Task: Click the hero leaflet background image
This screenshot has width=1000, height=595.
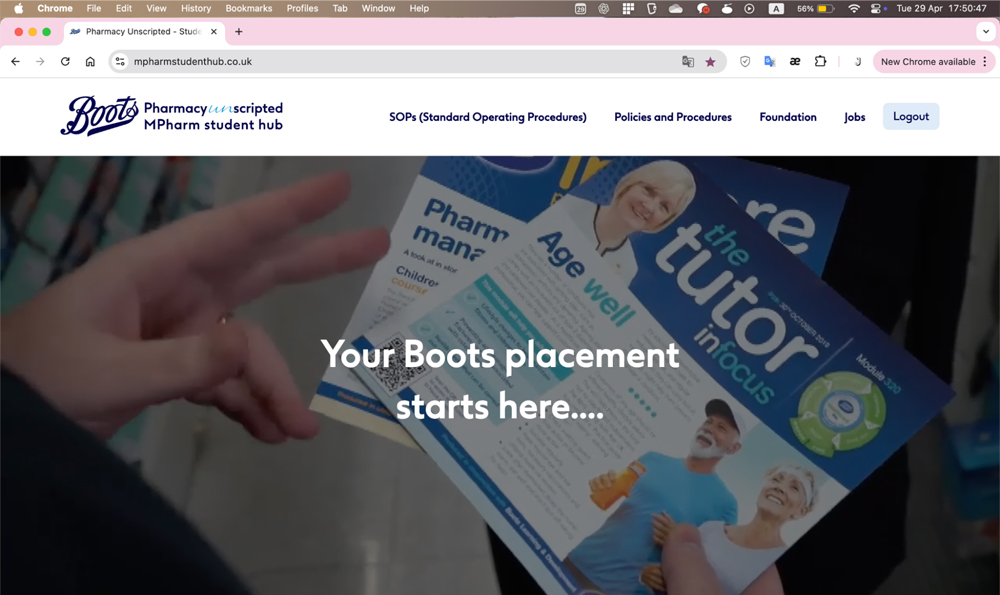Action: pyautogui.click(x=500, y=376)
